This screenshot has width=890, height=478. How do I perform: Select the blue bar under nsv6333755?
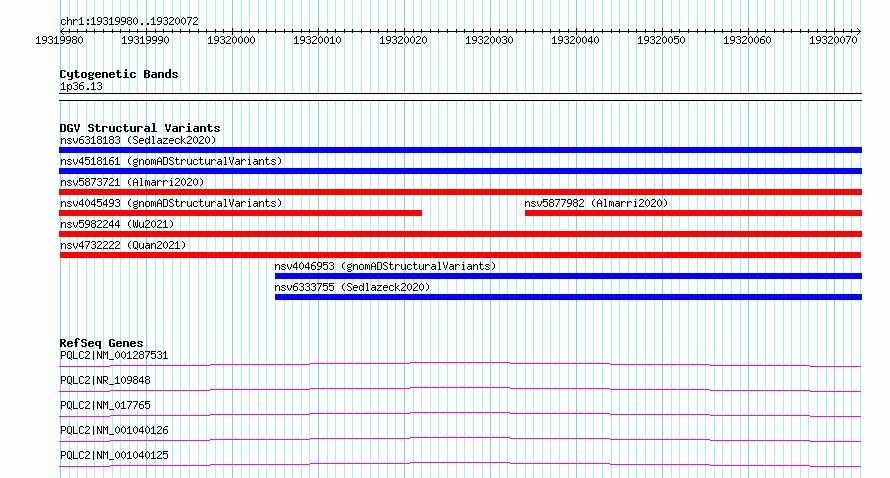tap(568, 297)
